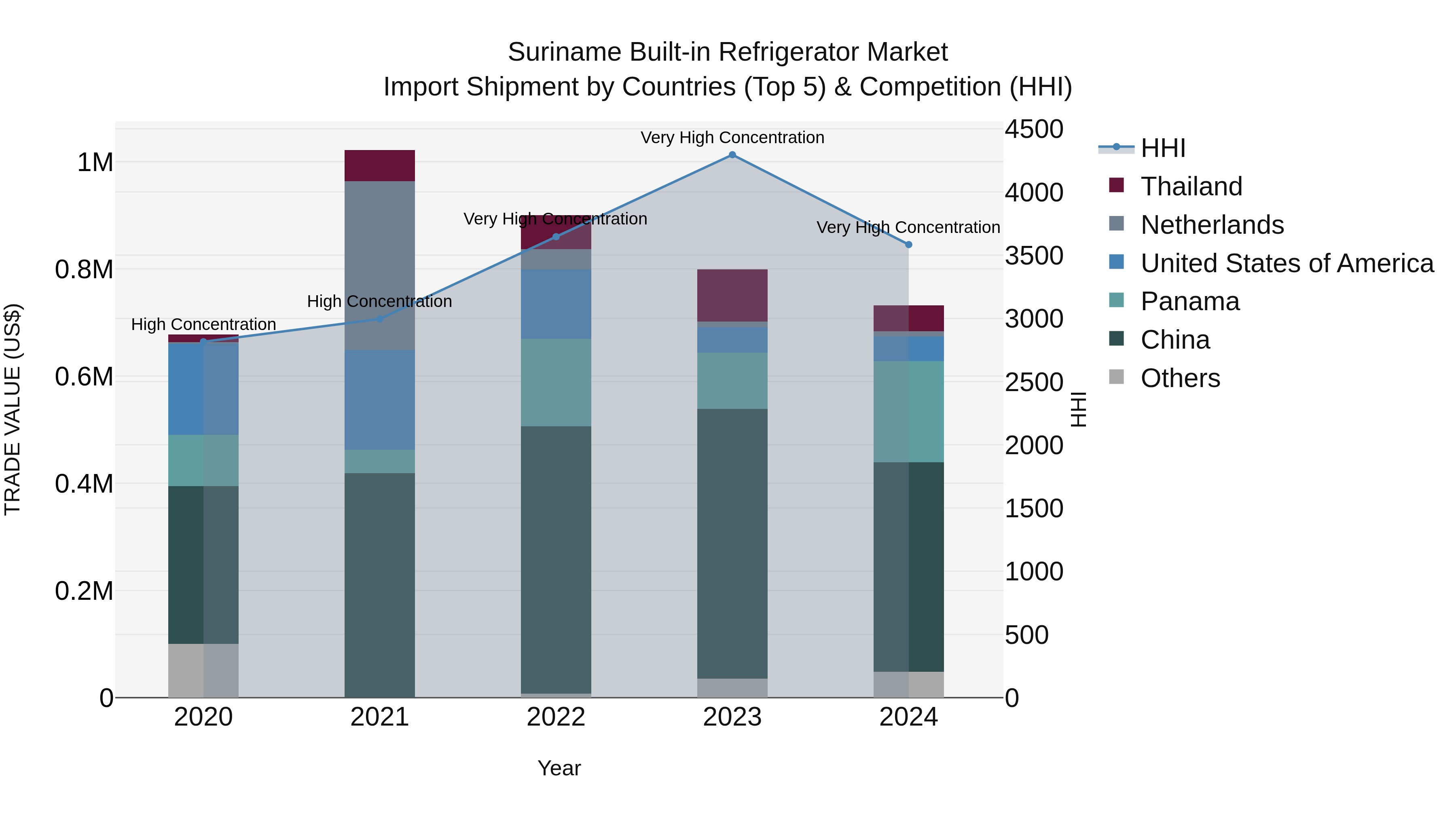The height and width of the screenshot is (819, 1456).
Task: Select the 2020 Others bar segment
Action: click(x=203, y=671)
